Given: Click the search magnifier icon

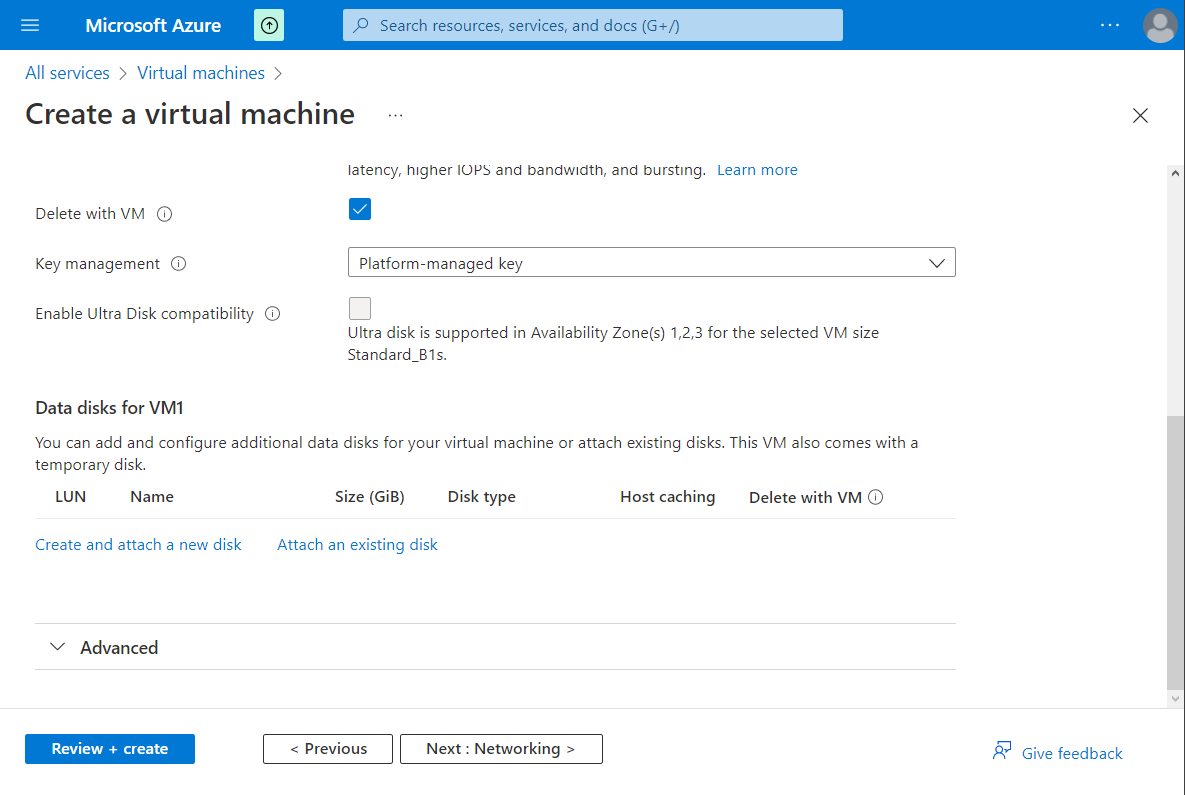Looking at the screenshot, I should click(361, 26).
